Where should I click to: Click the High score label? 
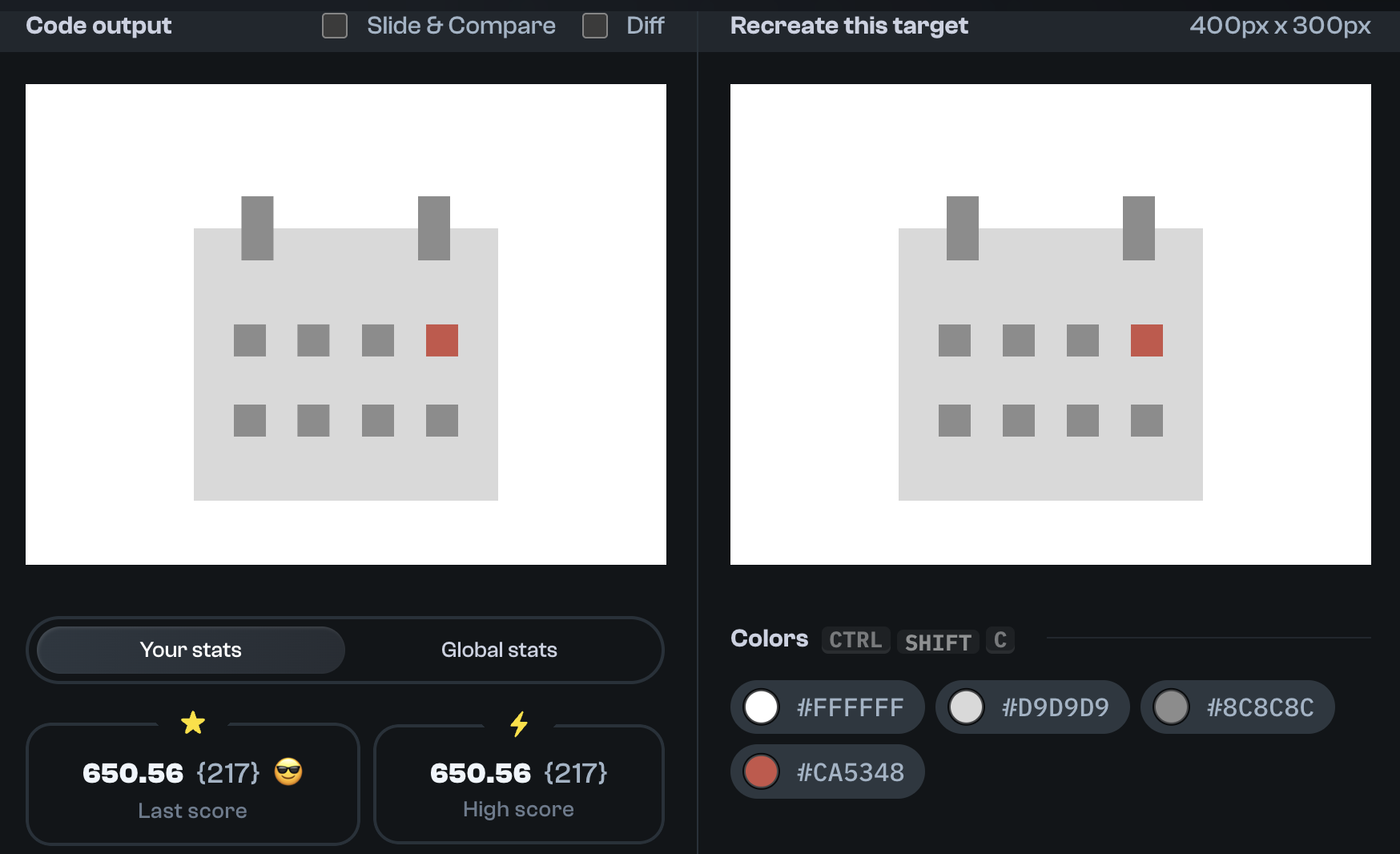click(x=518, y=809)
